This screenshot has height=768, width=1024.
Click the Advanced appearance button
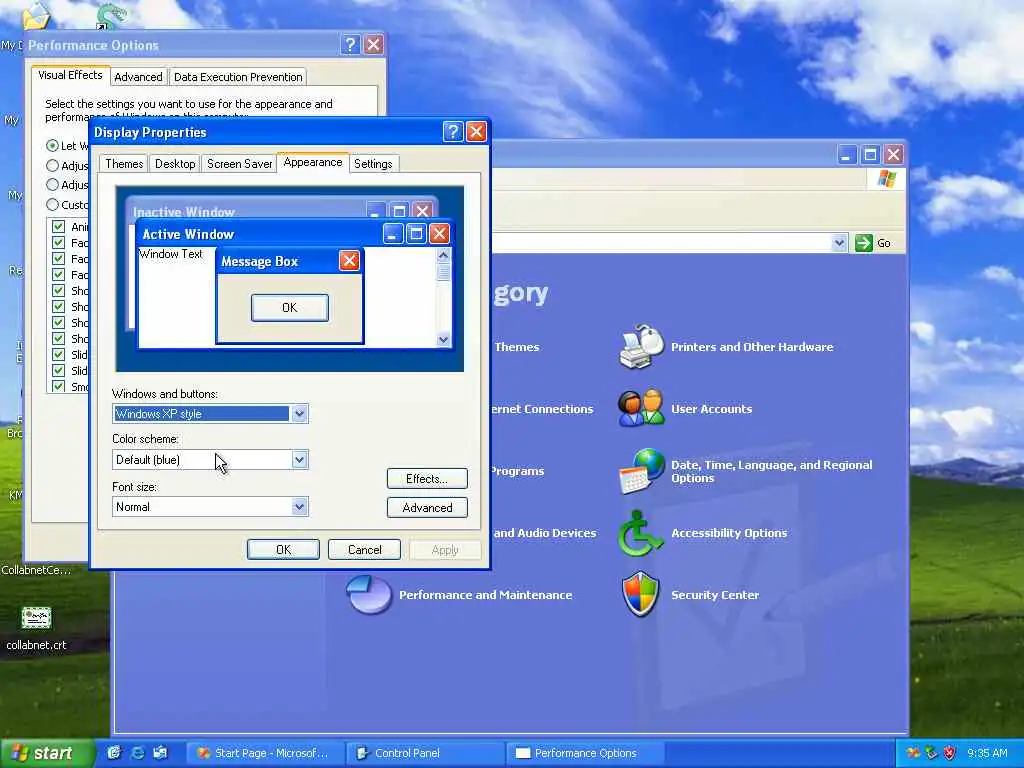(x=427, y=507)
